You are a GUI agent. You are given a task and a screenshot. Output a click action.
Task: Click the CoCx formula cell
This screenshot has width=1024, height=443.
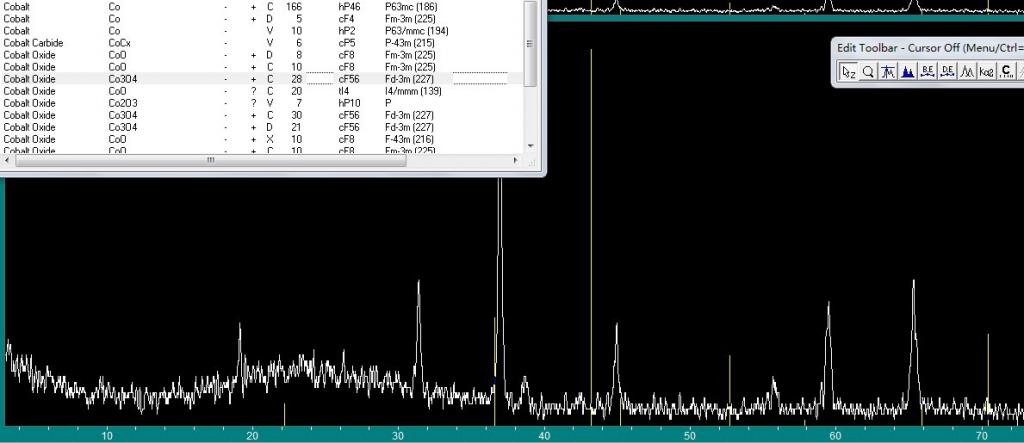[120, 43]
